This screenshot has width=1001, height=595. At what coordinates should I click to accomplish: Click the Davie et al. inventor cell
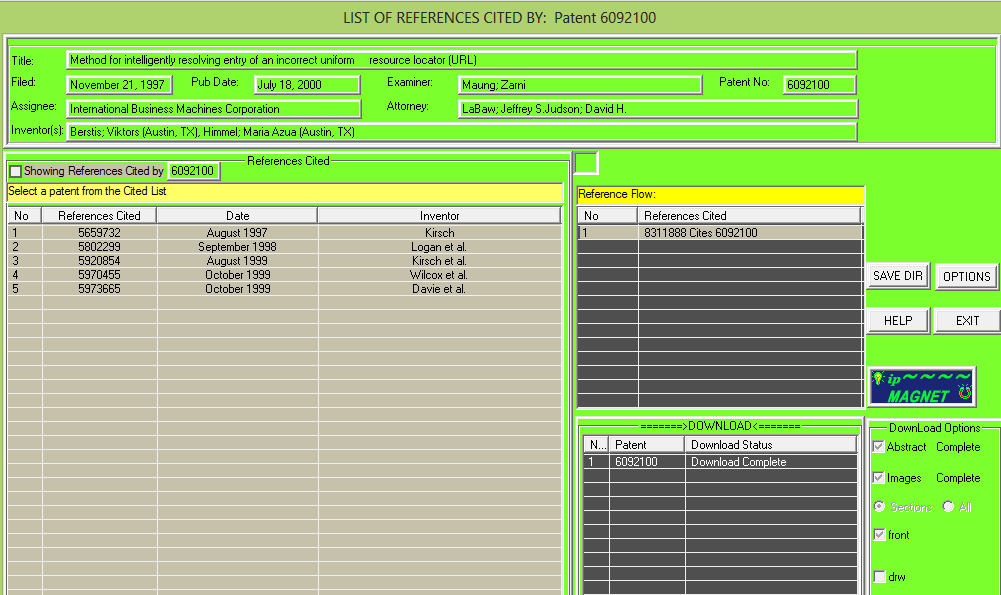pos(439,289)
